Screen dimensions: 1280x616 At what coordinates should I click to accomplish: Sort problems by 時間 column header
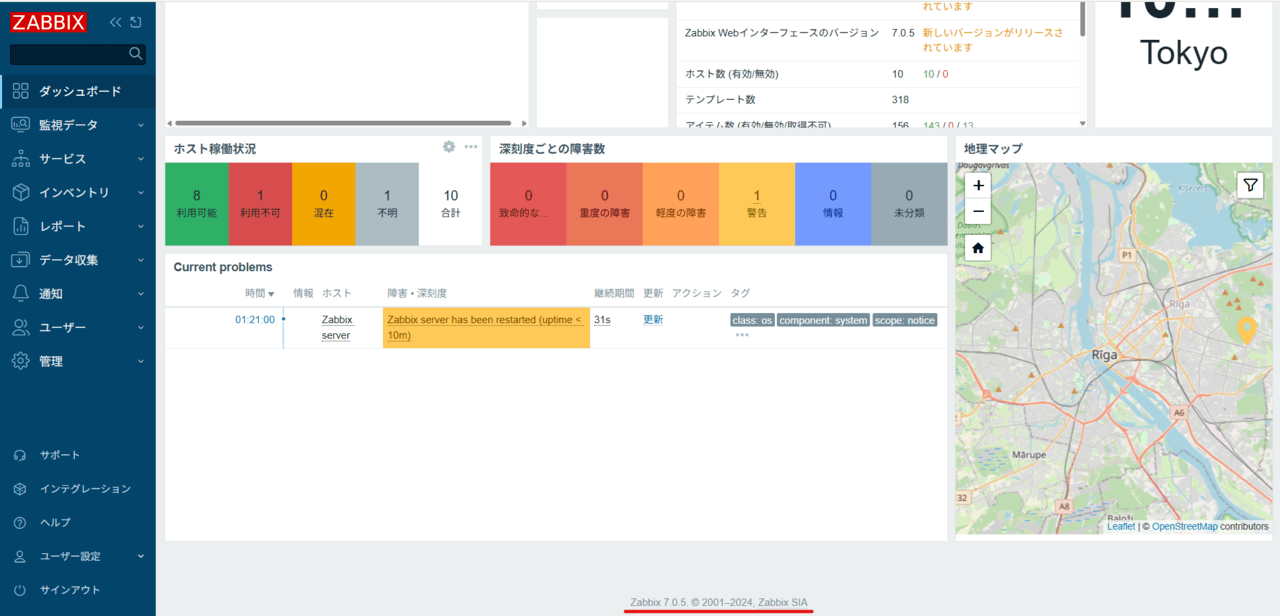click(260, 293)
